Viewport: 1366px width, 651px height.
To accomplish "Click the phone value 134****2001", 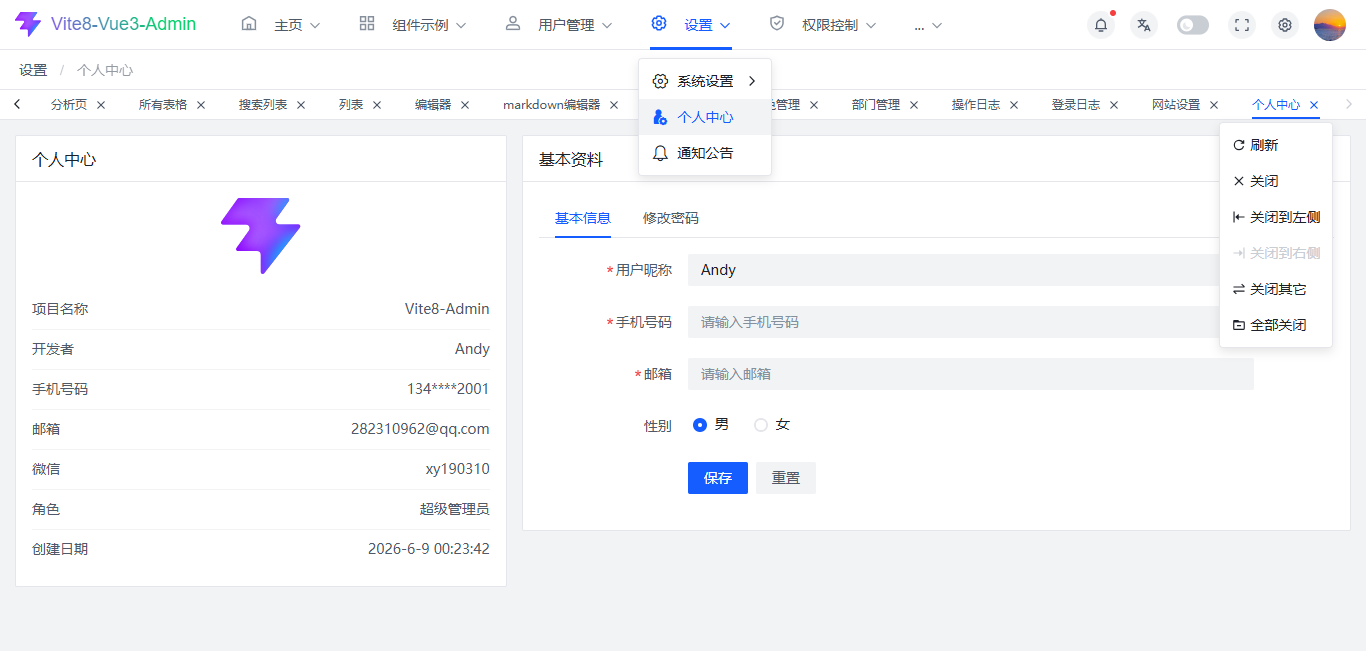I will pos(448,389).
